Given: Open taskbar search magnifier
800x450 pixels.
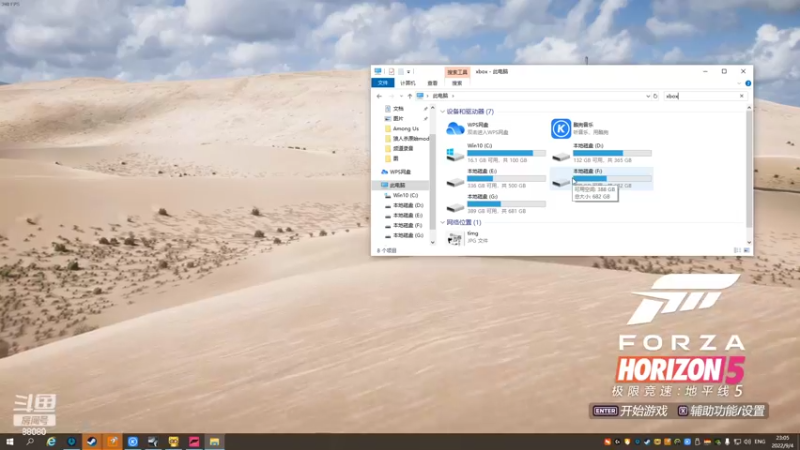Looking at the screenshot, I should (x=30, y=441).
